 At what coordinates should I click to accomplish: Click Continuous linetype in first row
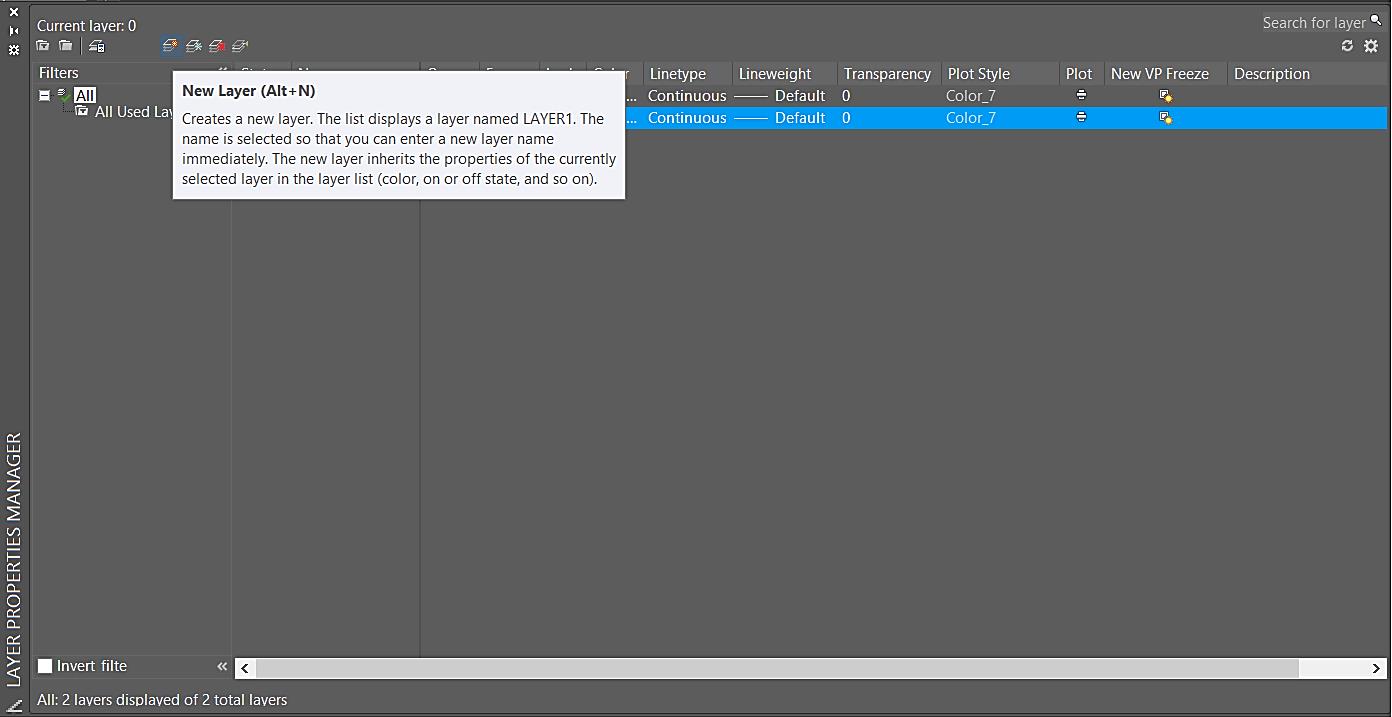[x=687, y=96]
